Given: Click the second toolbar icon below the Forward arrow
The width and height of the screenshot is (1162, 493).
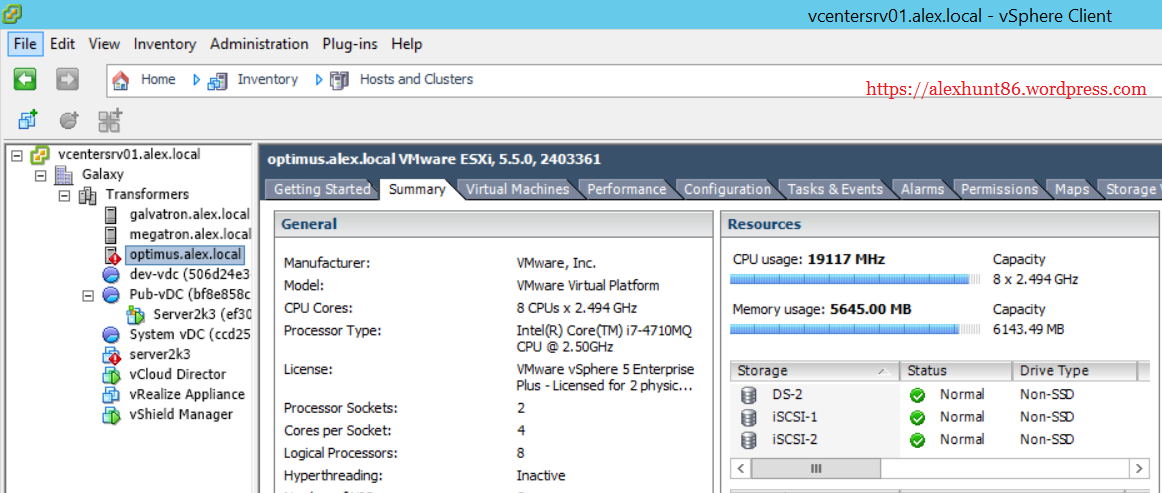Looking at the screenshot, I should click(69, 119).
